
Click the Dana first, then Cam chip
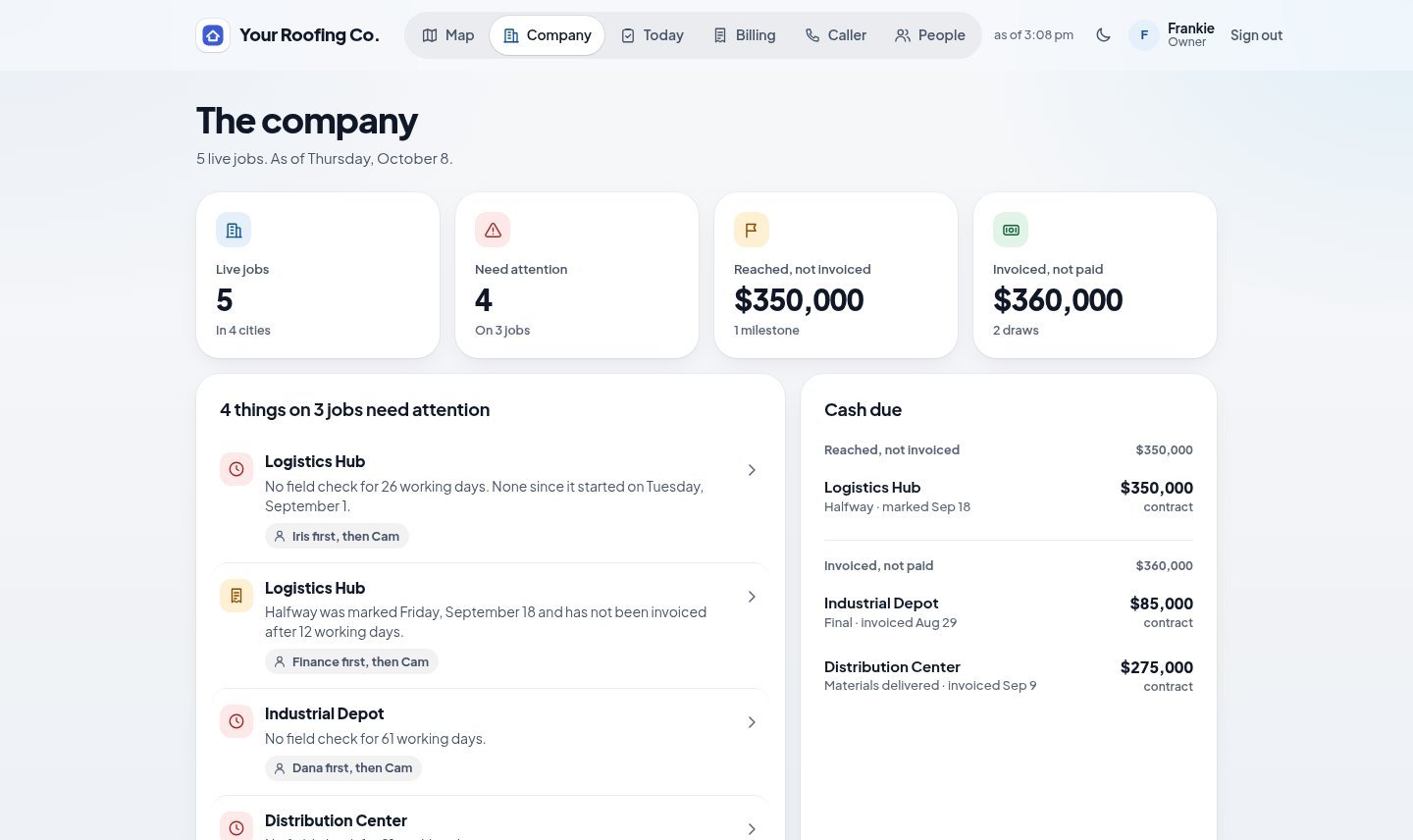[x=343, y=767]
